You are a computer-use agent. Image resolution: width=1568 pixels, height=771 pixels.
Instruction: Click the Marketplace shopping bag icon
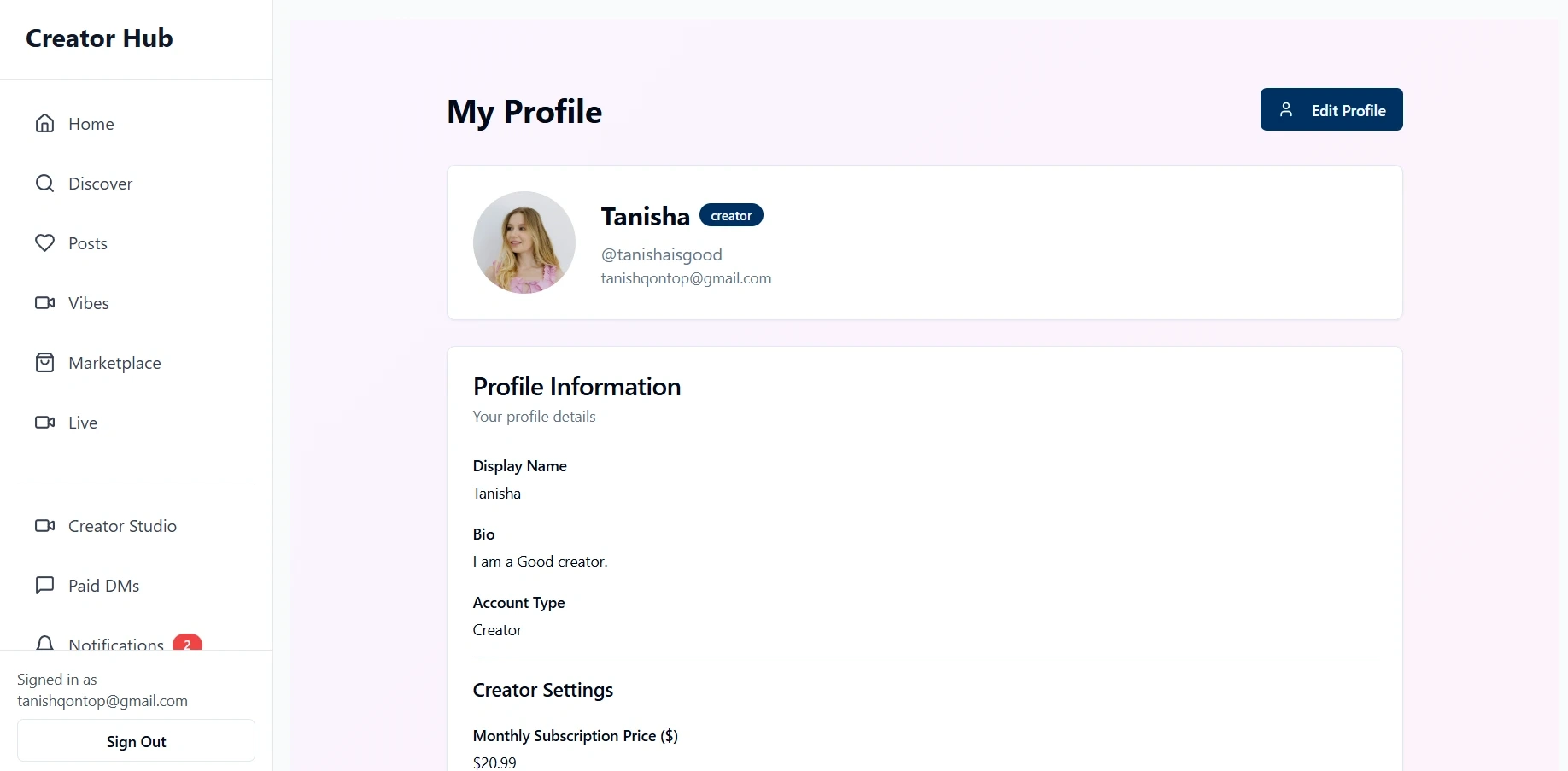[x=44, y=363]
